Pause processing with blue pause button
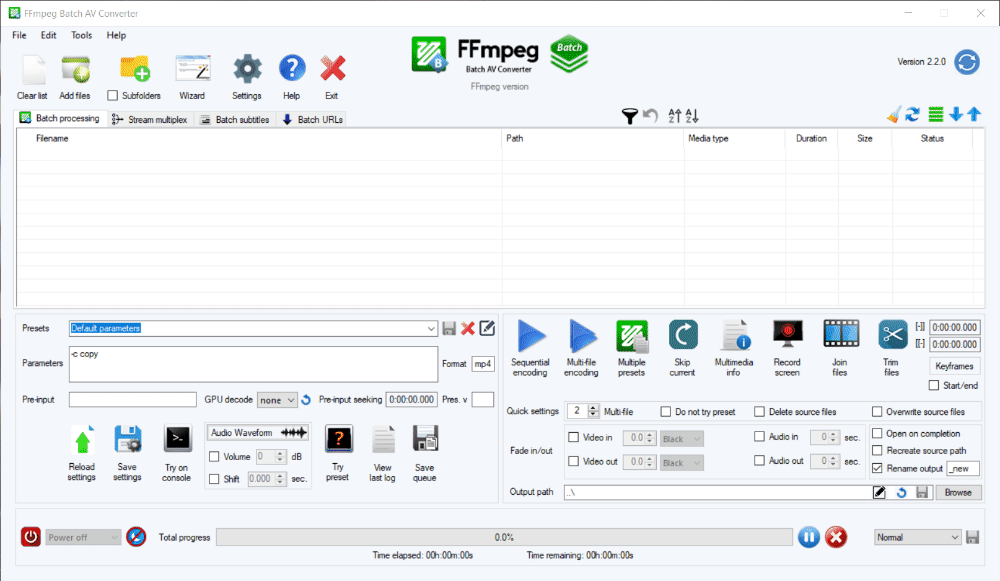 coord(809,538)
